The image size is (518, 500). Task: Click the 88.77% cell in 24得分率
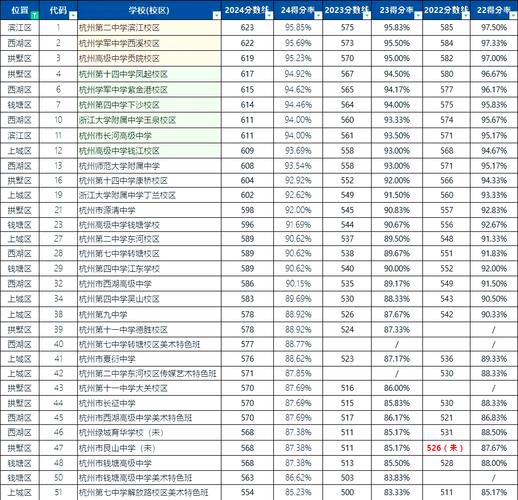[298, 344]
